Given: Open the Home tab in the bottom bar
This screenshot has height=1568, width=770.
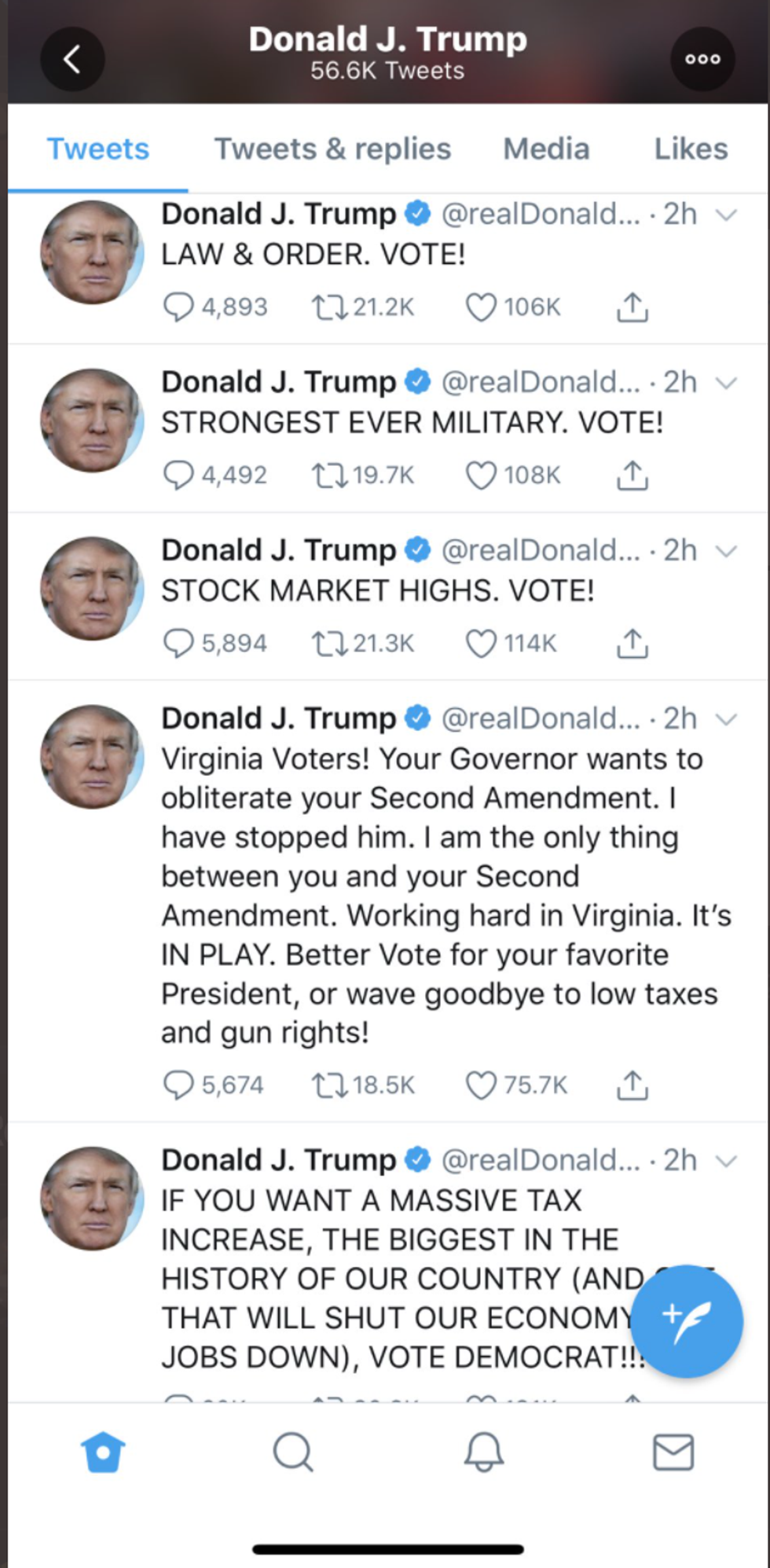Looking at the screenshot, I should coord(103,1451).
